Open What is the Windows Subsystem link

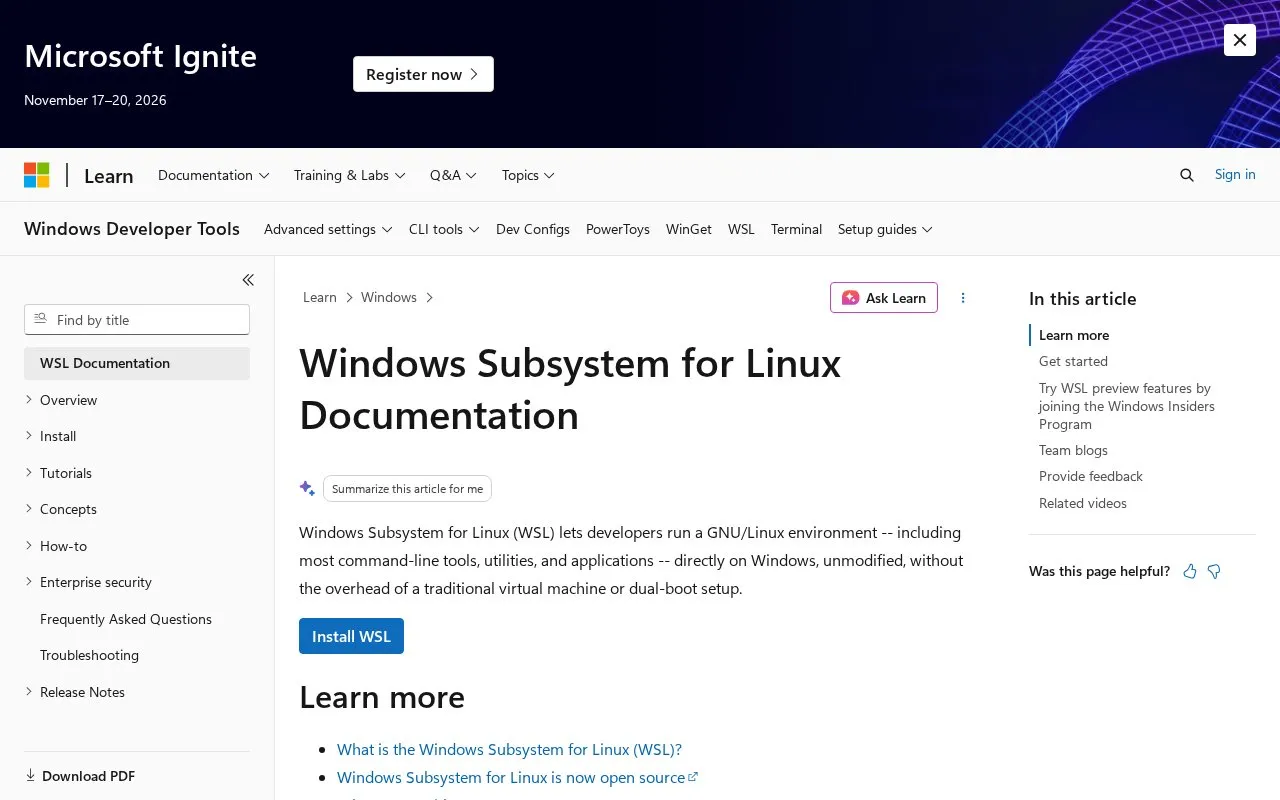coord(509,749)
